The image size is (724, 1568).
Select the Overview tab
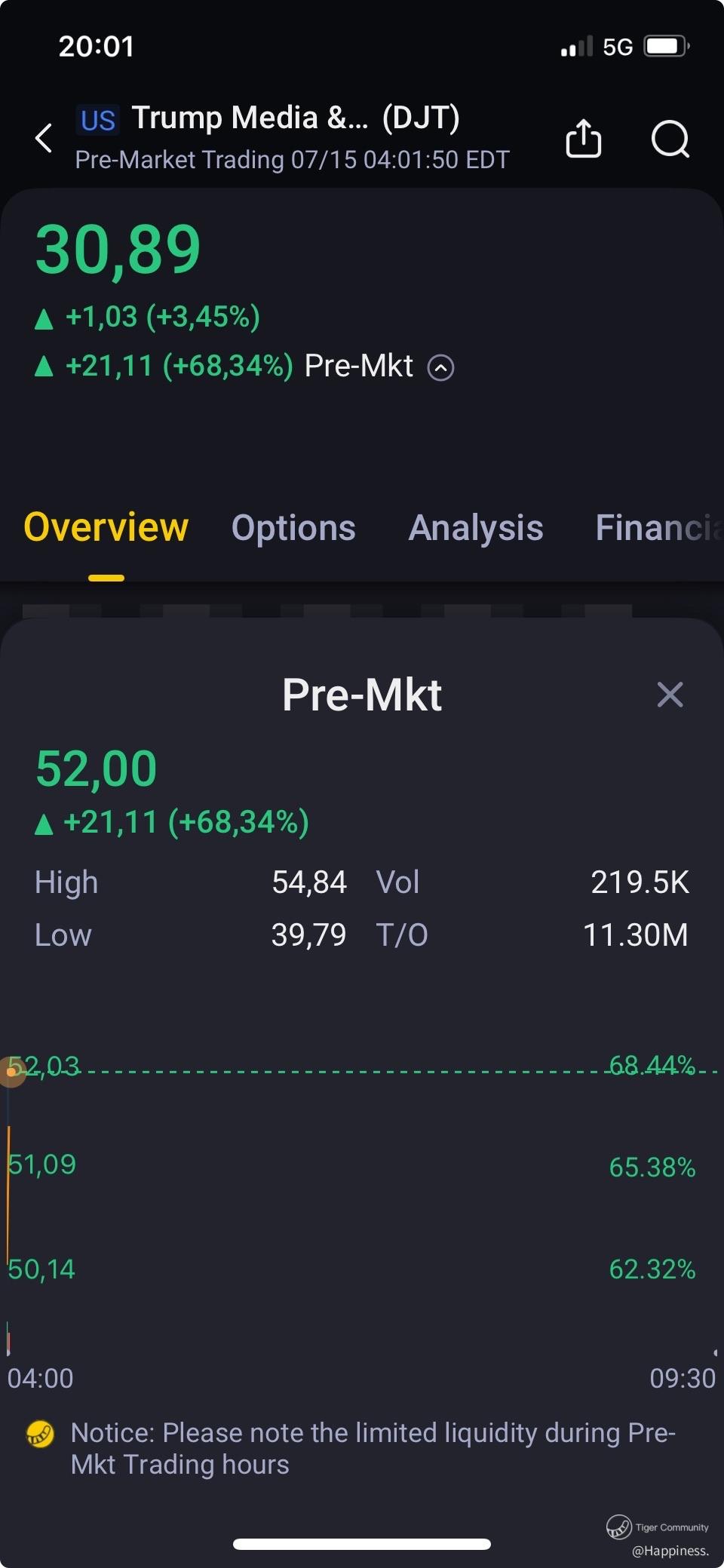point(106,527)
